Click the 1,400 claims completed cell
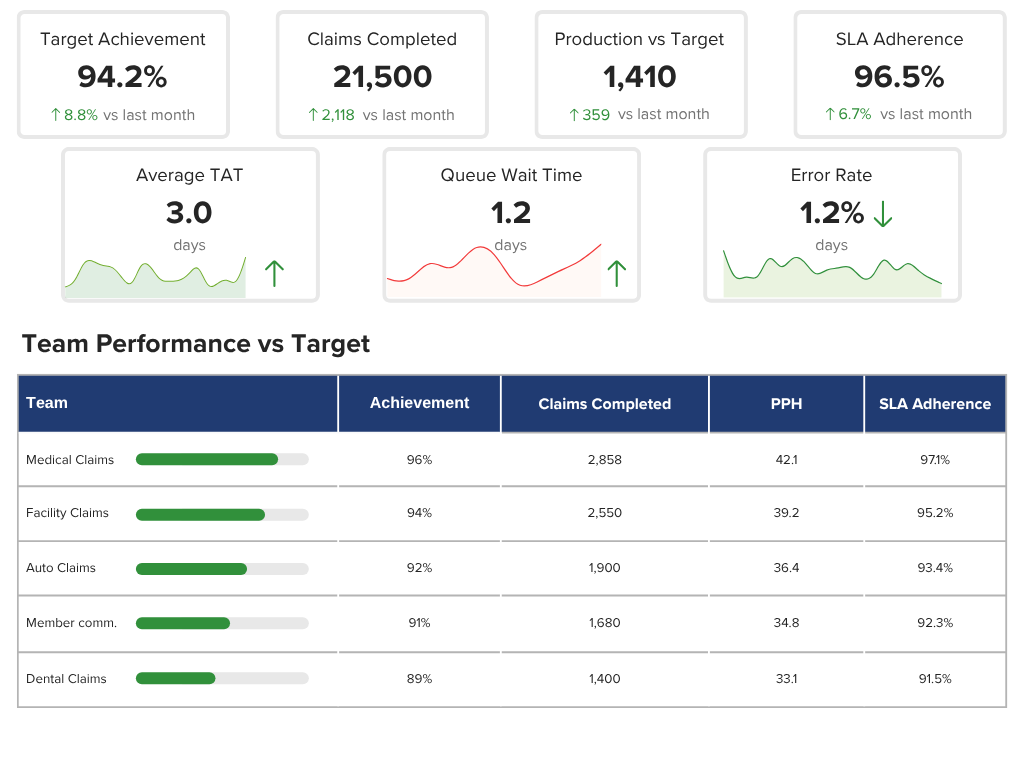The width and height of the screenshot is (1024, 768). tap(605, 679)
